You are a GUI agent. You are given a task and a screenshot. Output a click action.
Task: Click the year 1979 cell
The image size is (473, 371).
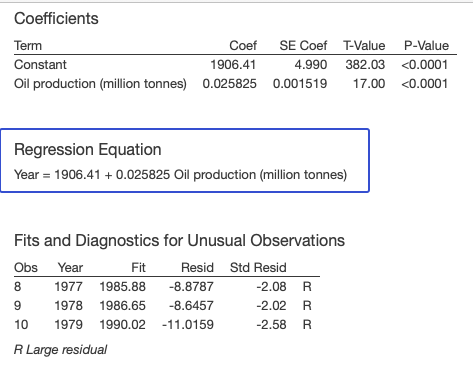pos(69,325)
